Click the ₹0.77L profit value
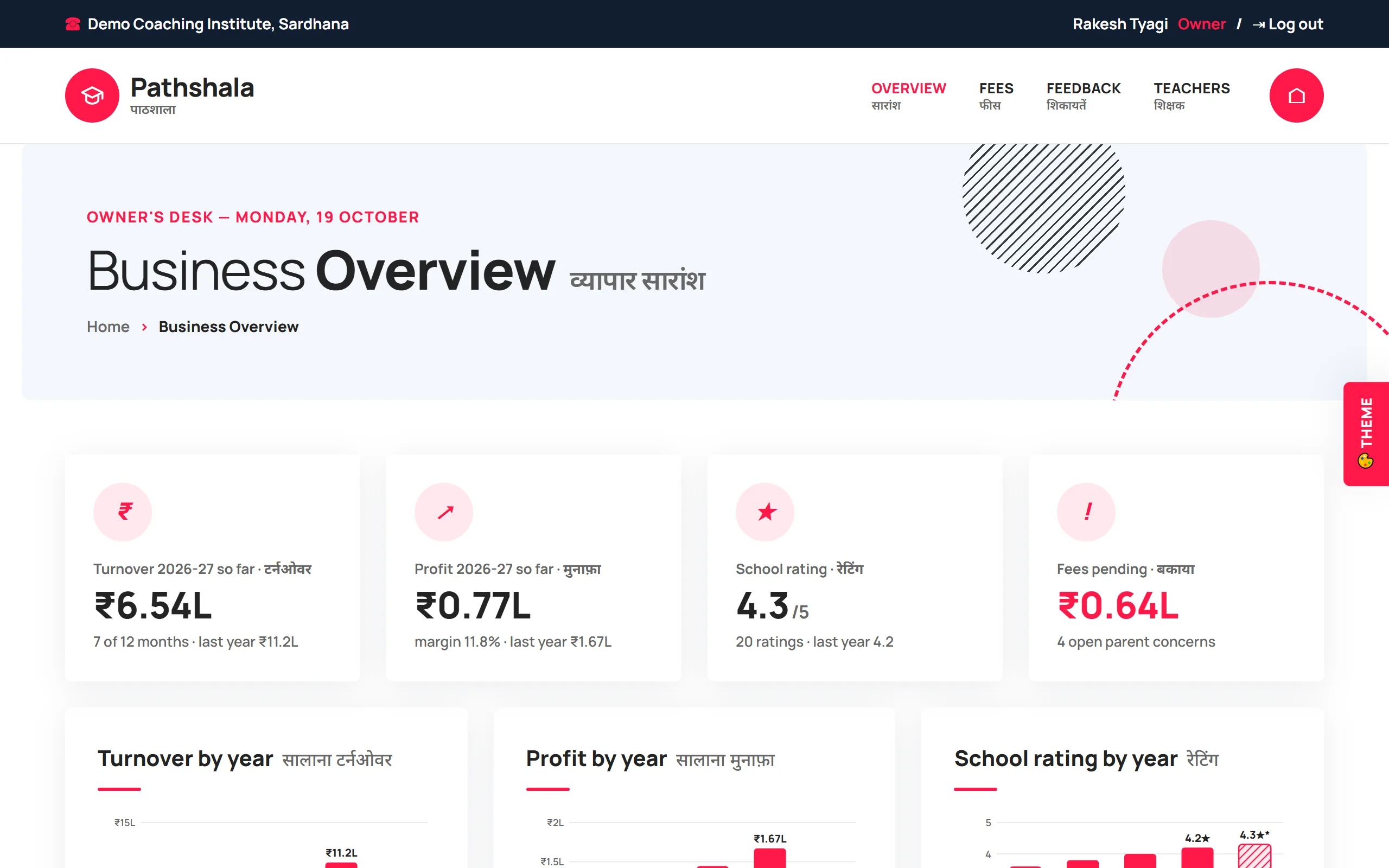This screenshot has height=868, width=1389. coord(473,605)
